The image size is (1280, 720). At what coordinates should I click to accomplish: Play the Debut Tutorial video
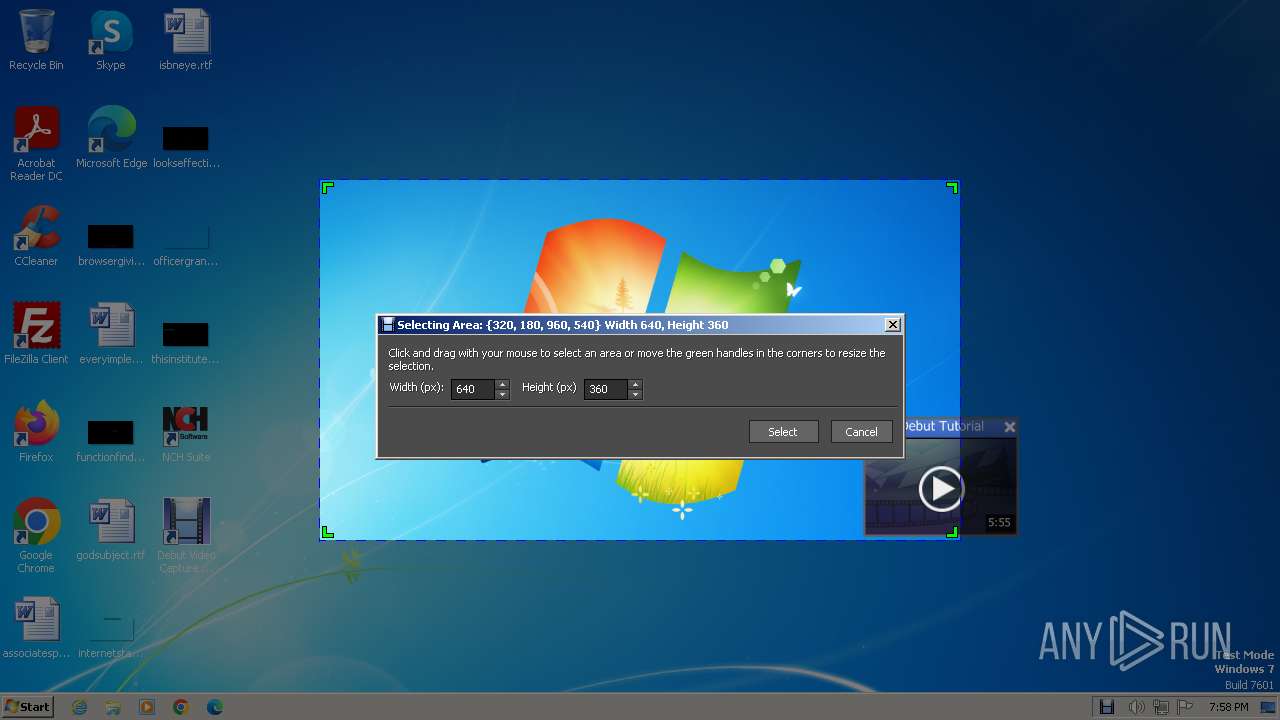coord(941,488)
